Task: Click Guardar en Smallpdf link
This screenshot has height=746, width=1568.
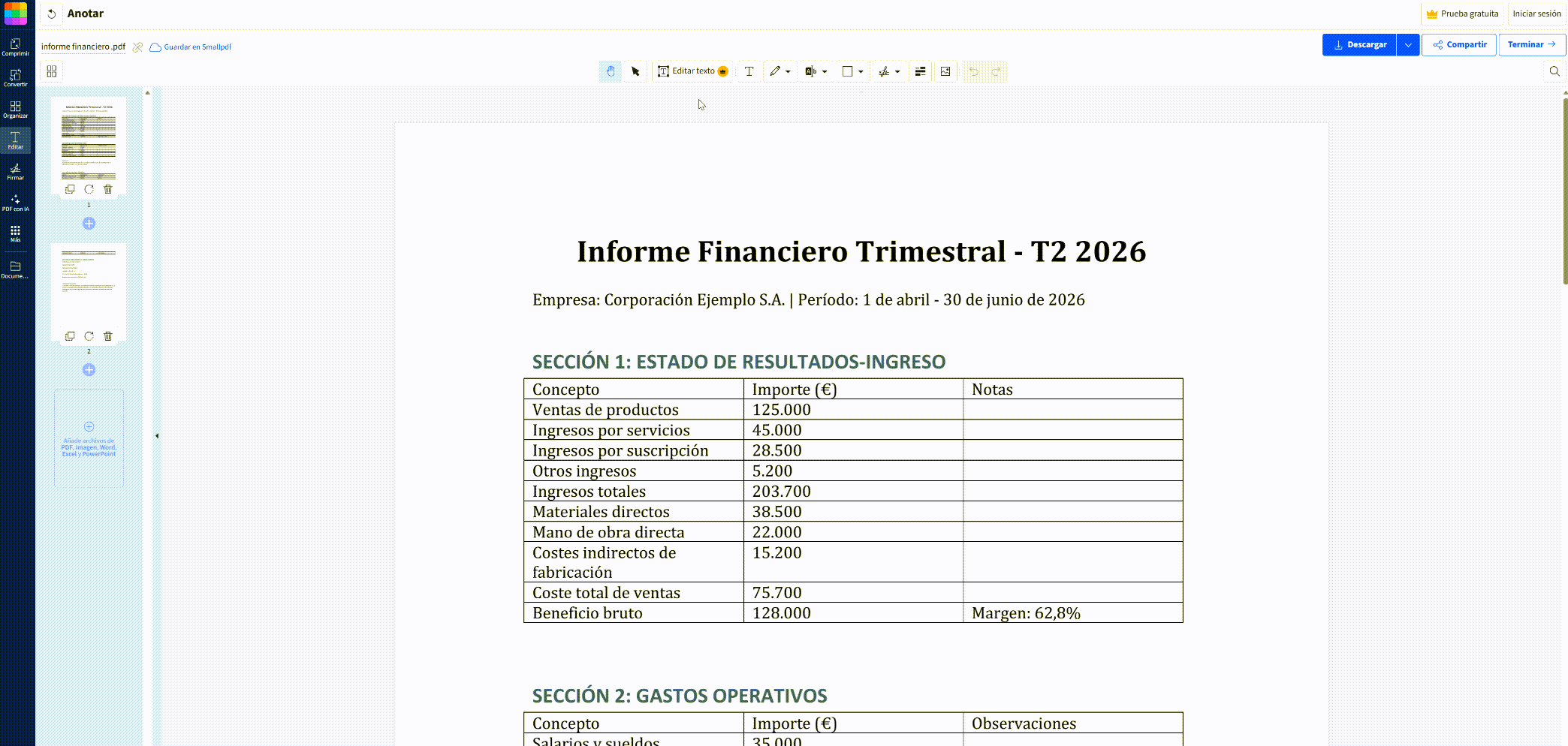Action: pos(191,47)
